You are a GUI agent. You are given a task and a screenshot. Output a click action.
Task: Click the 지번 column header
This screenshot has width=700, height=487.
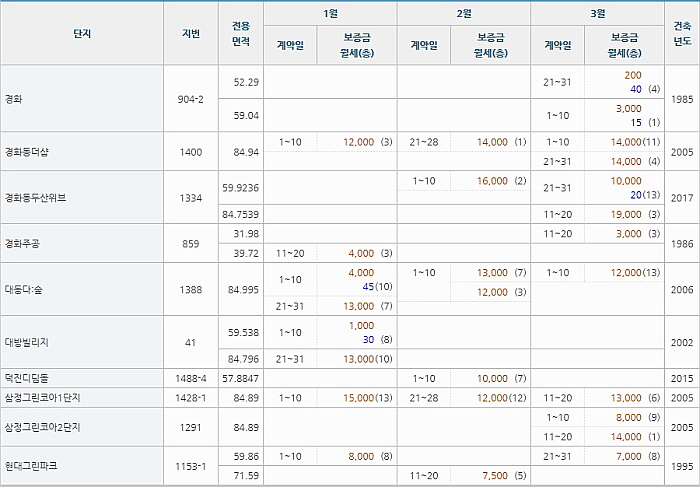tap(191, 33)
